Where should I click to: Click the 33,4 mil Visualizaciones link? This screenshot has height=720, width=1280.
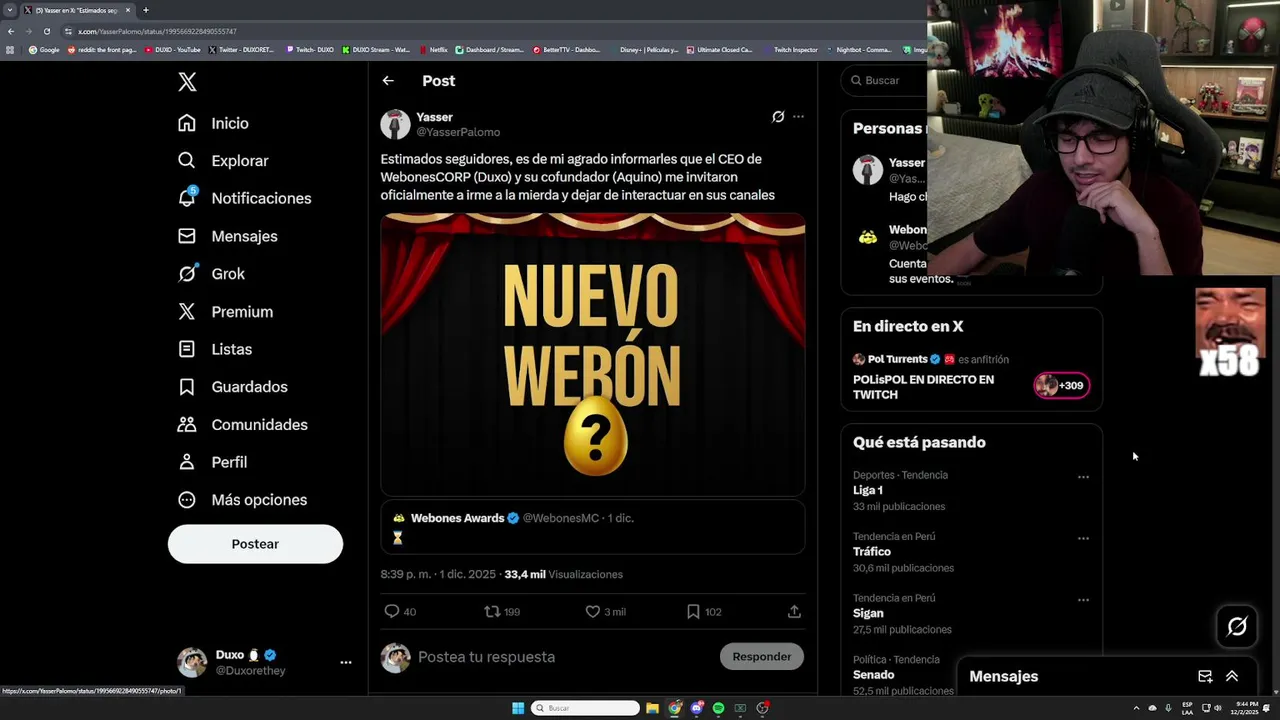(564, 574)
